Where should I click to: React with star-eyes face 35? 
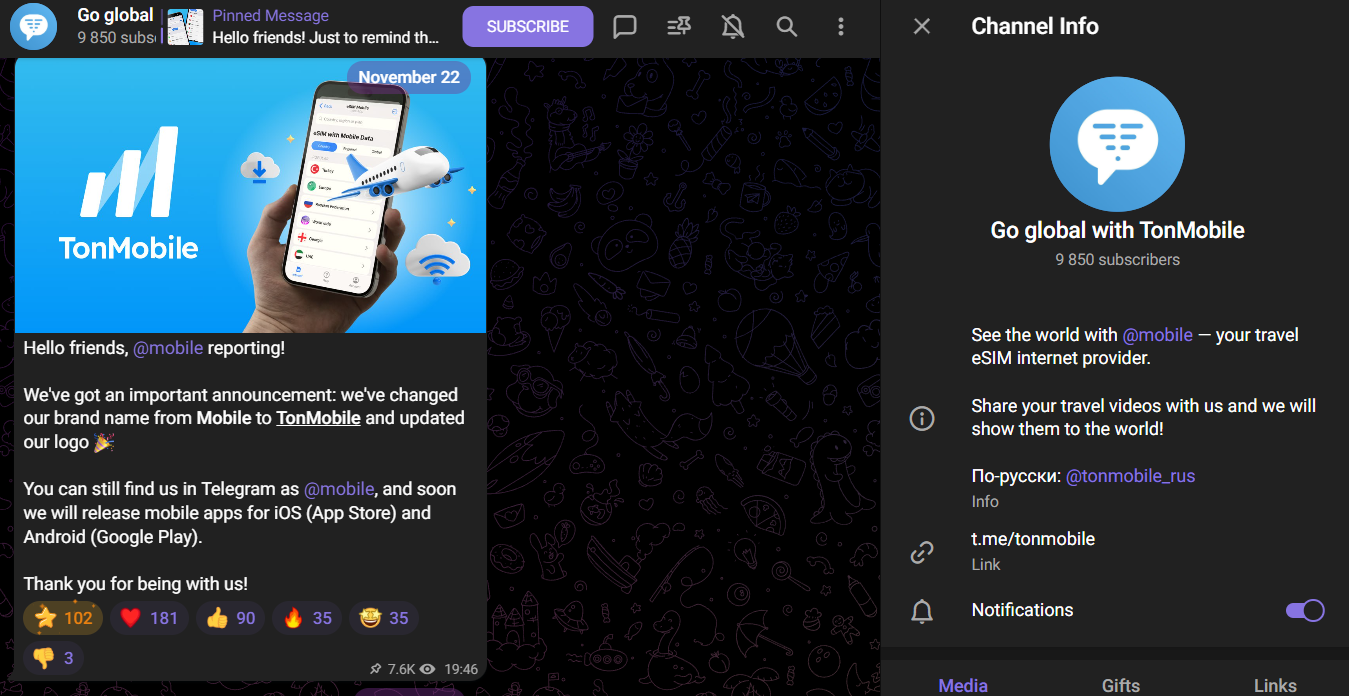384,618
